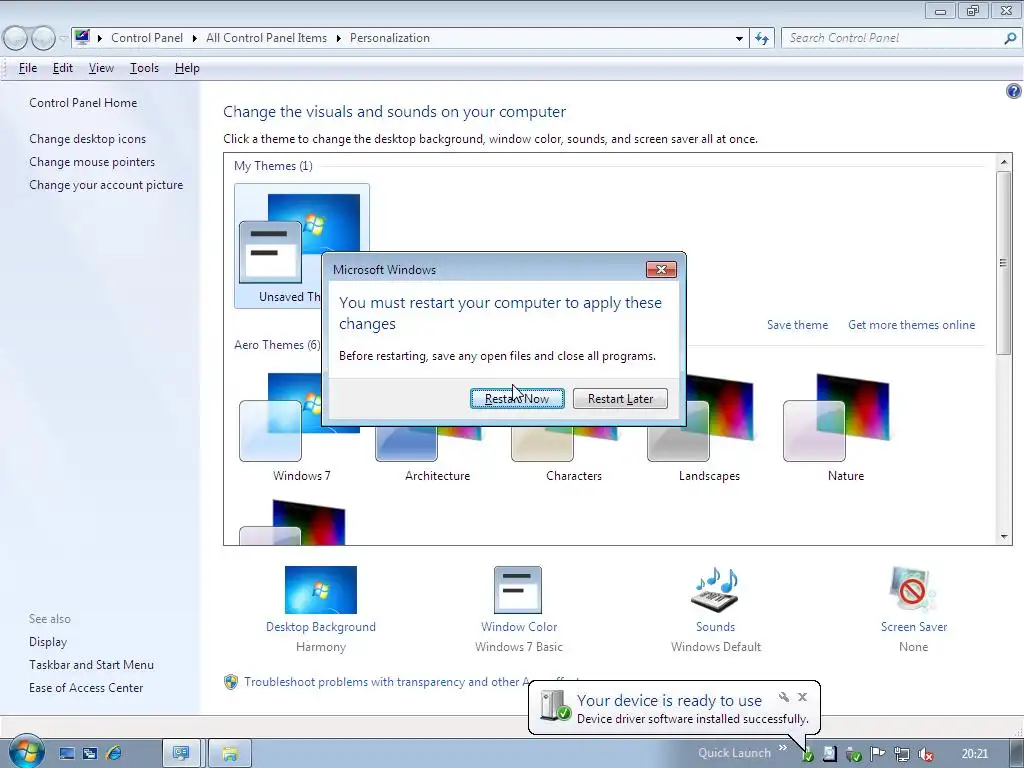Open Change your account picture link

click(x=106, y=185)
